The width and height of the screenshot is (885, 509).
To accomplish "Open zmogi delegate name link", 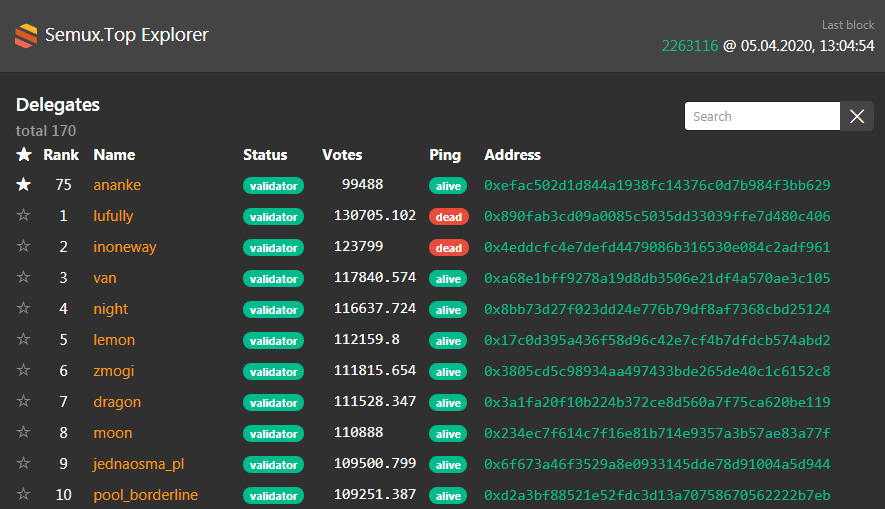I will (x=113, y=371).
